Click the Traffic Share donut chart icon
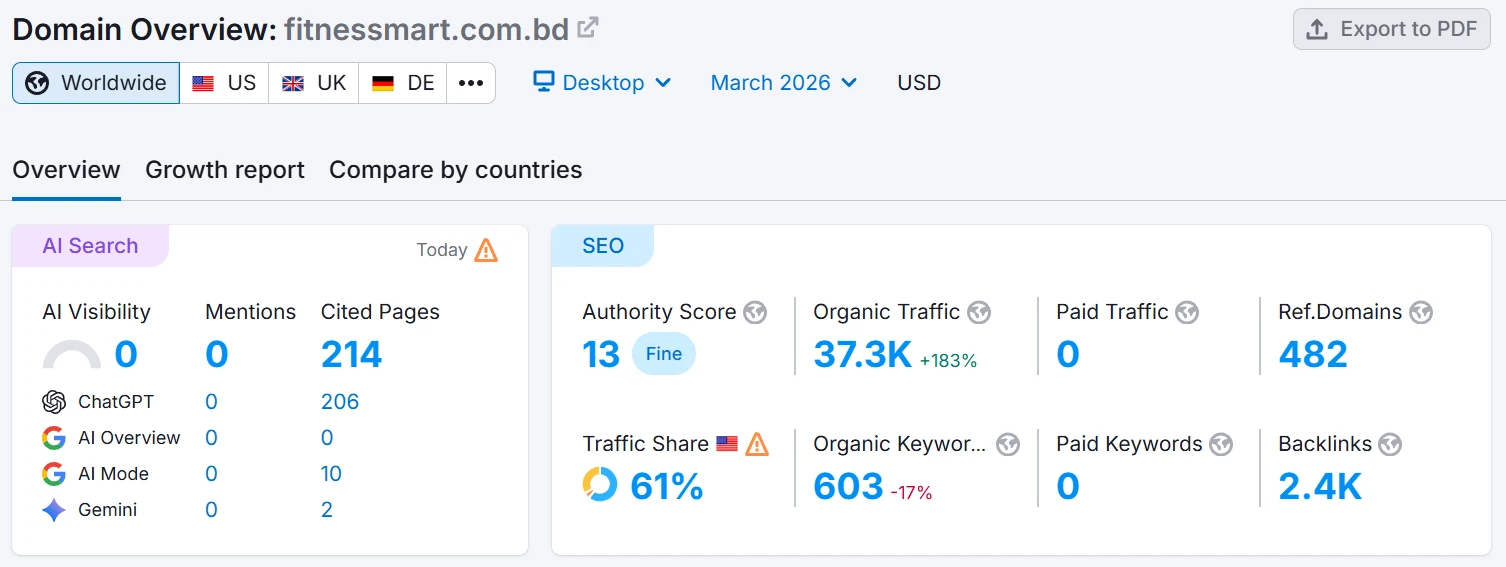Screen dimensions: 1506x567 coord(600,485)
